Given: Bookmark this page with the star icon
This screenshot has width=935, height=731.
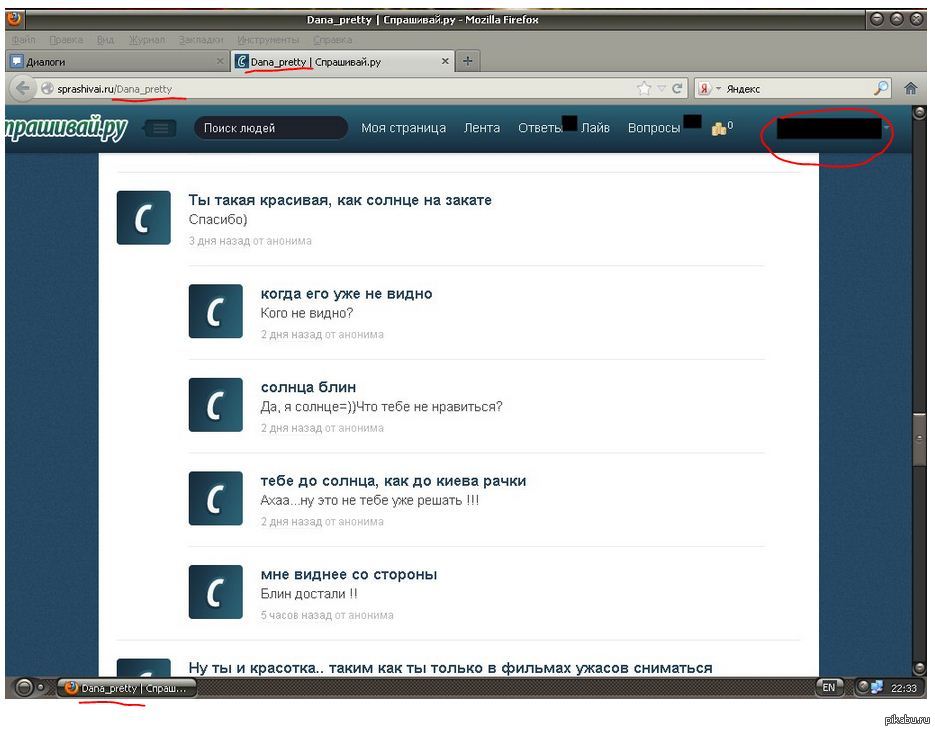Looking at the screenshot, I should (x=644, y=89).
